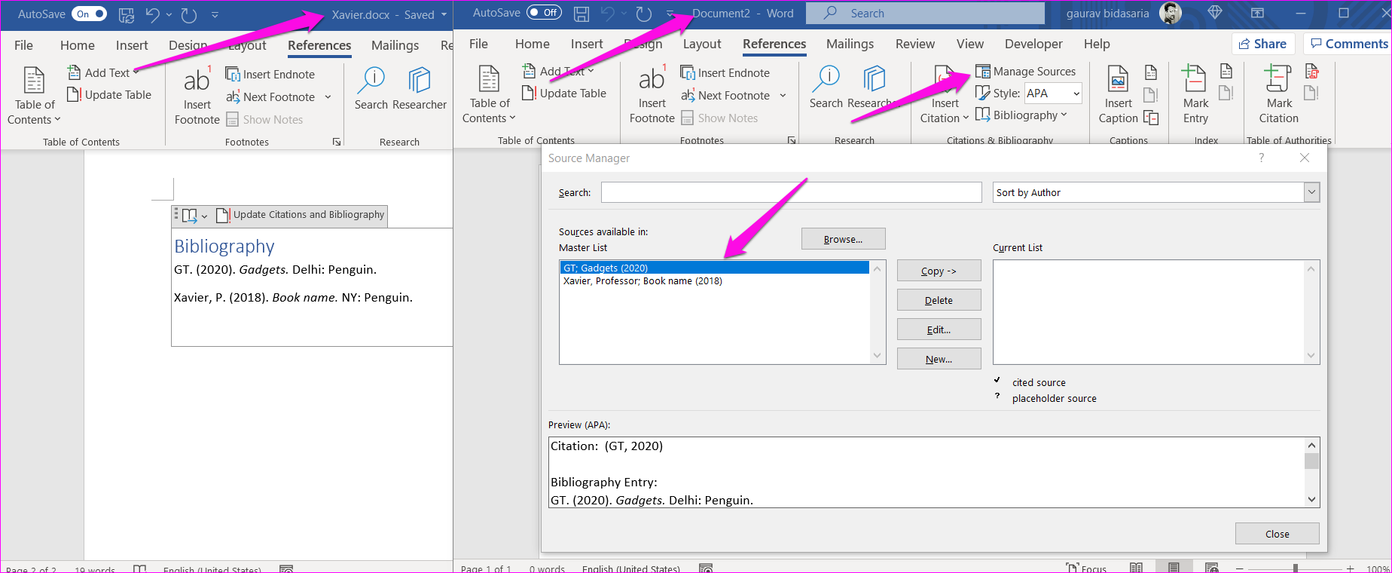
Task: Click Save icon in Document2 title bar
Action: pyautogui.click(x=581, y=13)
